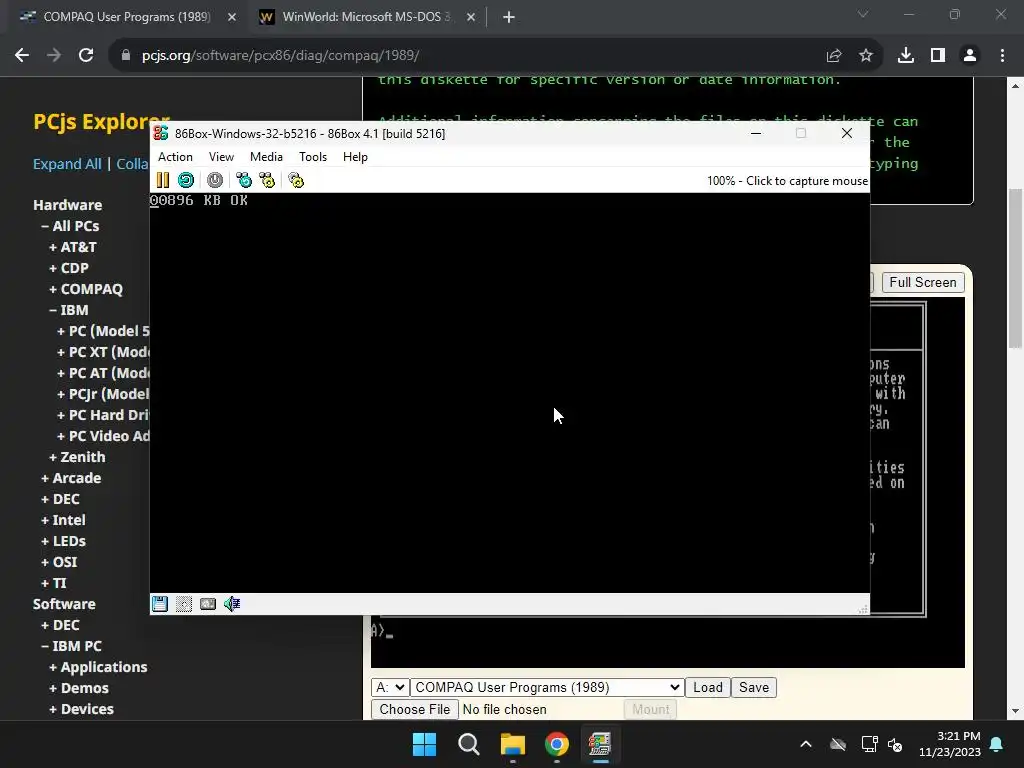This screenshot has height=768, width=1024.
Task: Click the gray ACPI shutdown power icon
Action: pos(215,180)
